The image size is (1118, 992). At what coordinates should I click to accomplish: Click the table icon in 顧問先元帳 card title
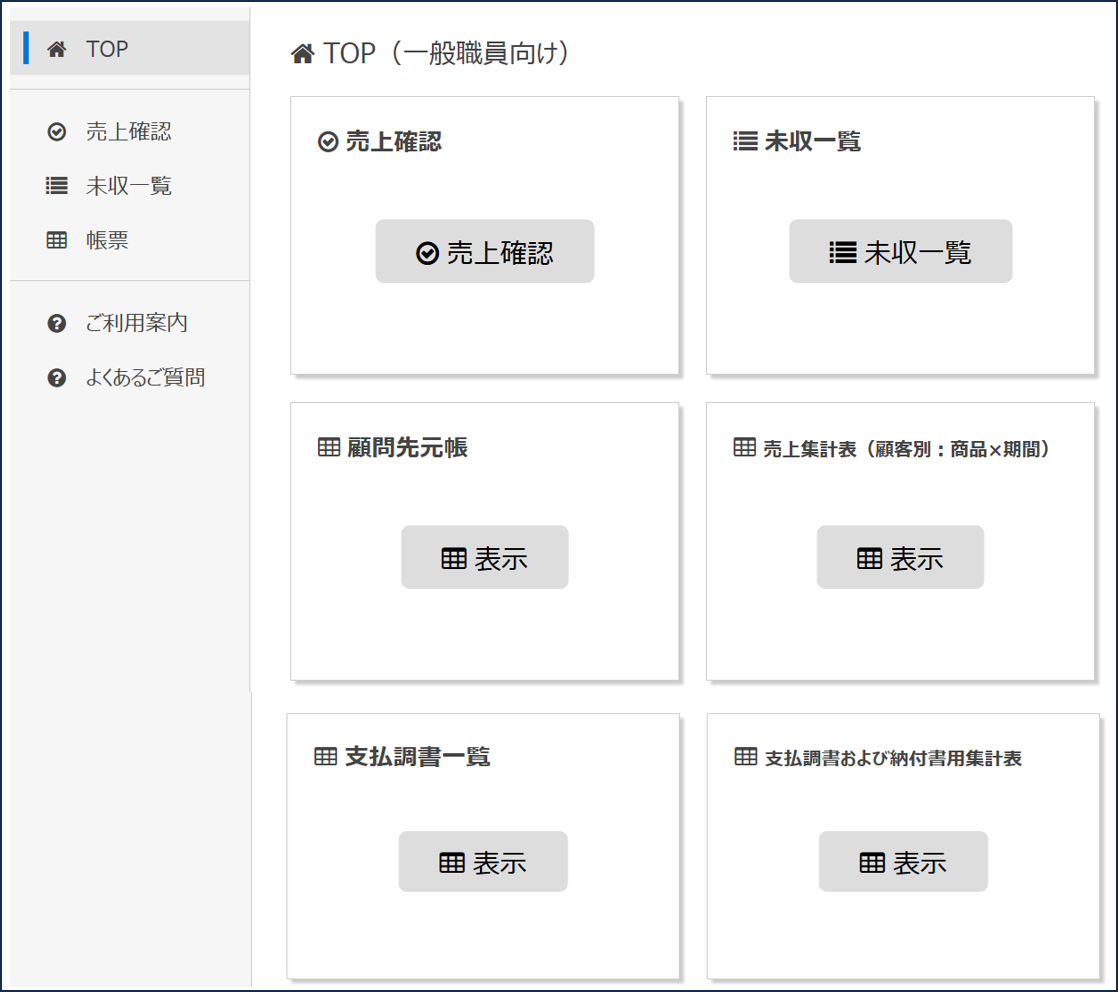tap(328, 448)
